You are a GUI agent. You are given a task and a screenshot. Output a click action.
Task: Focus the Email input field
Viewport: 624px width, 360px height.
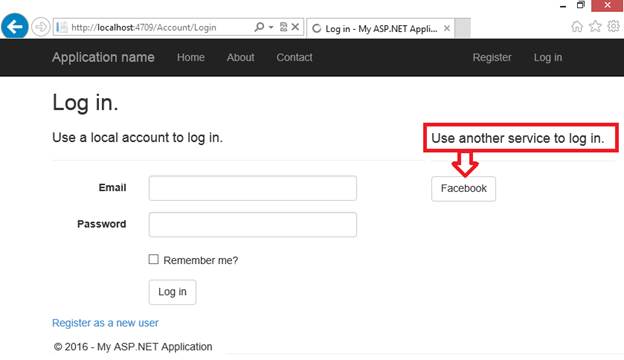click(253, 188)
